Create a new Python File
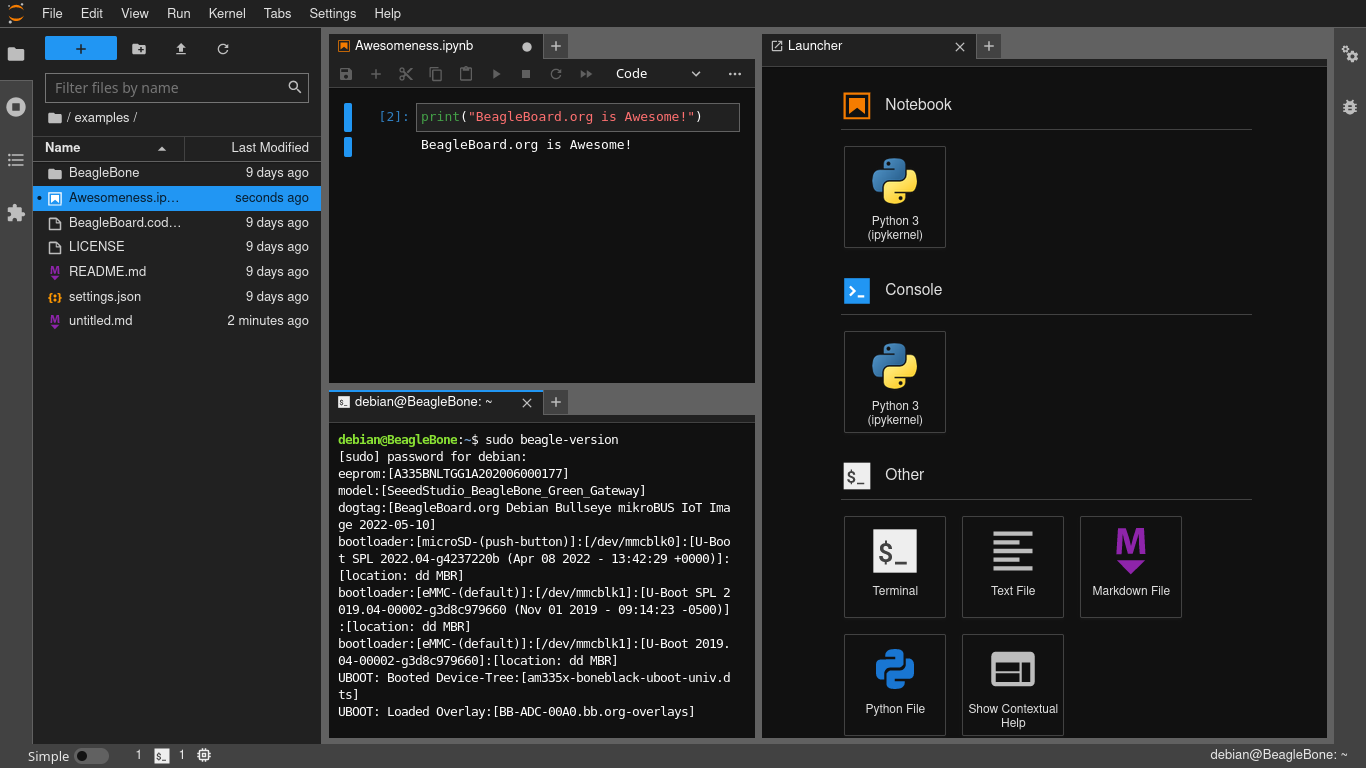This screenshot has height=768, width=1366. pos(895,685)
